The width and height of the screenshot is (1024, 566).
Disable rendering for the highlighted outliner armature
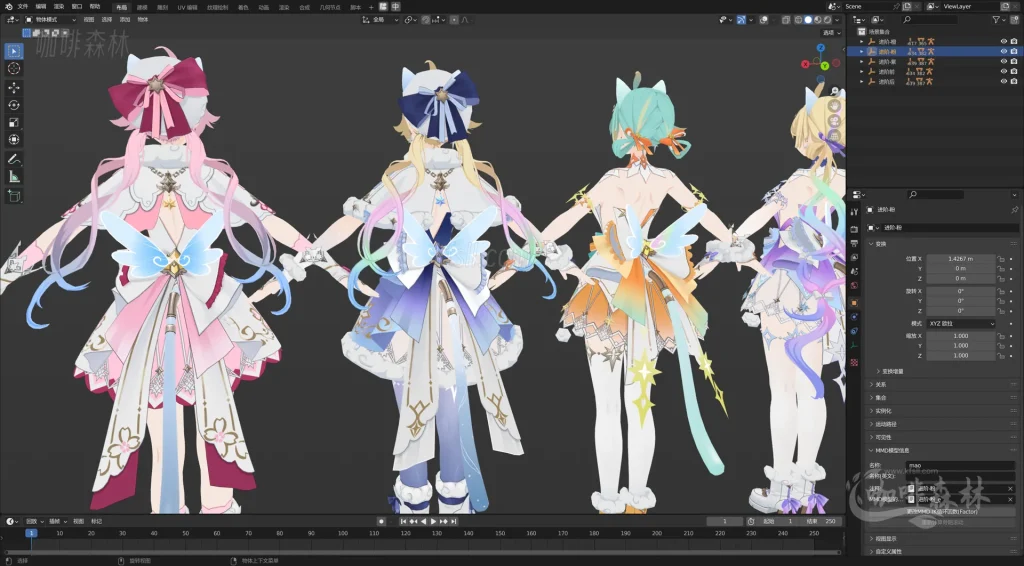(x=1014, y=52)
